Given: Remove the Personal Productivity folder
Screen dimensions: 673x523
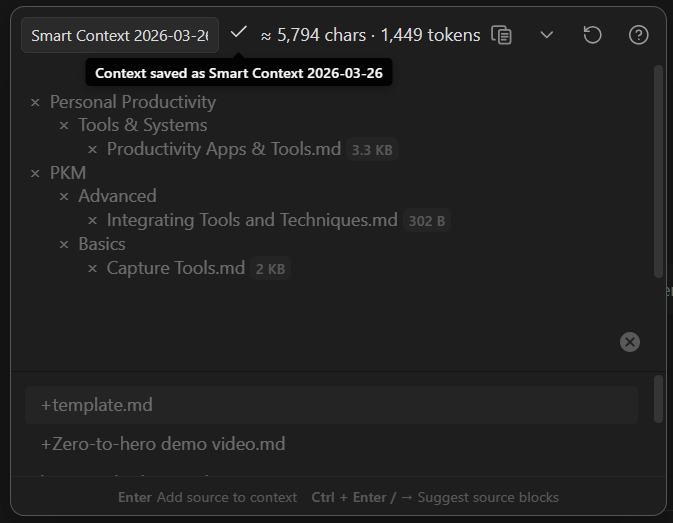Looking at the screenshot, I should (x=35, y=102).
